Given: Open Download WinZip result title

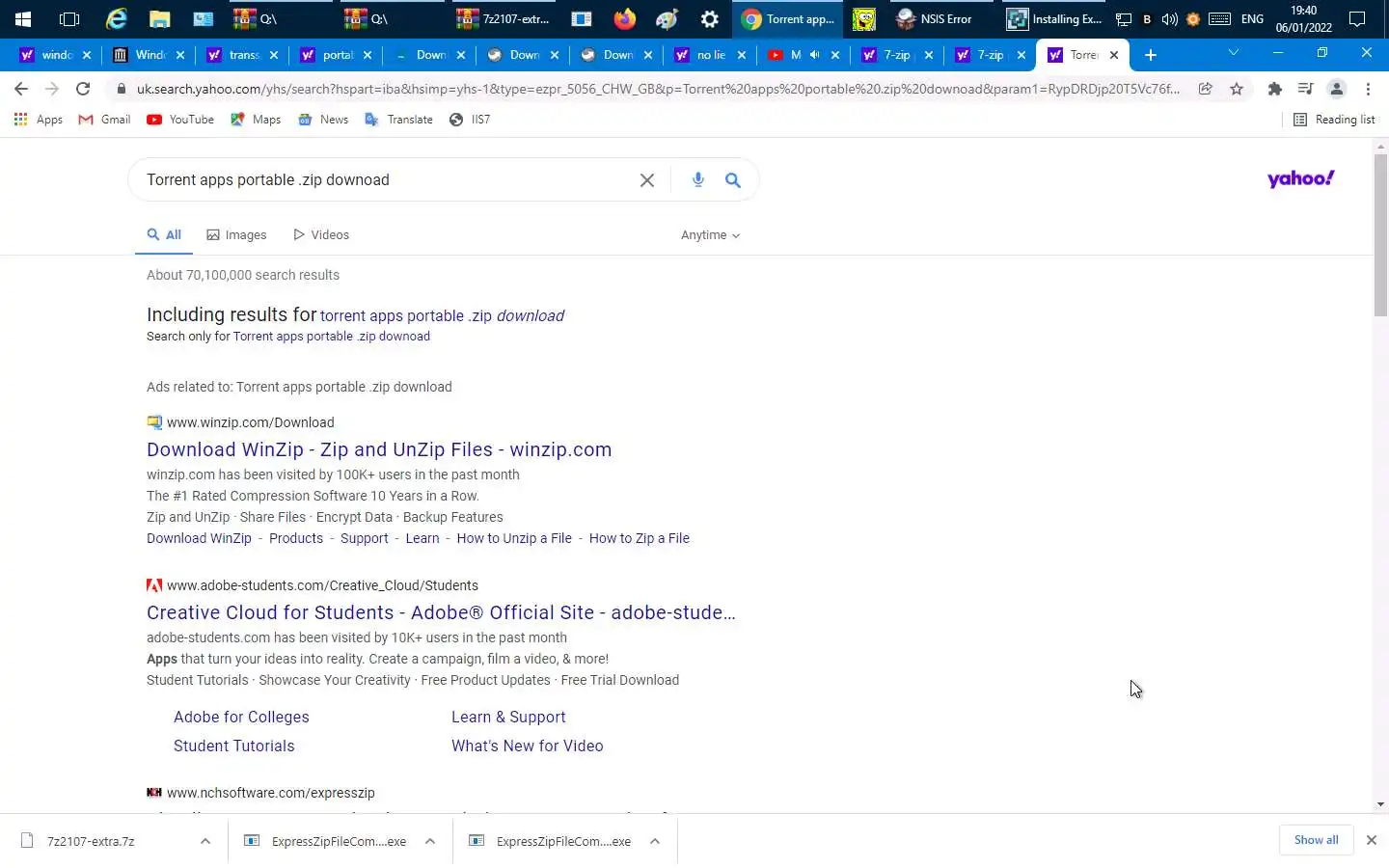Looking at the screenshot, I should [x=379, y=449].
